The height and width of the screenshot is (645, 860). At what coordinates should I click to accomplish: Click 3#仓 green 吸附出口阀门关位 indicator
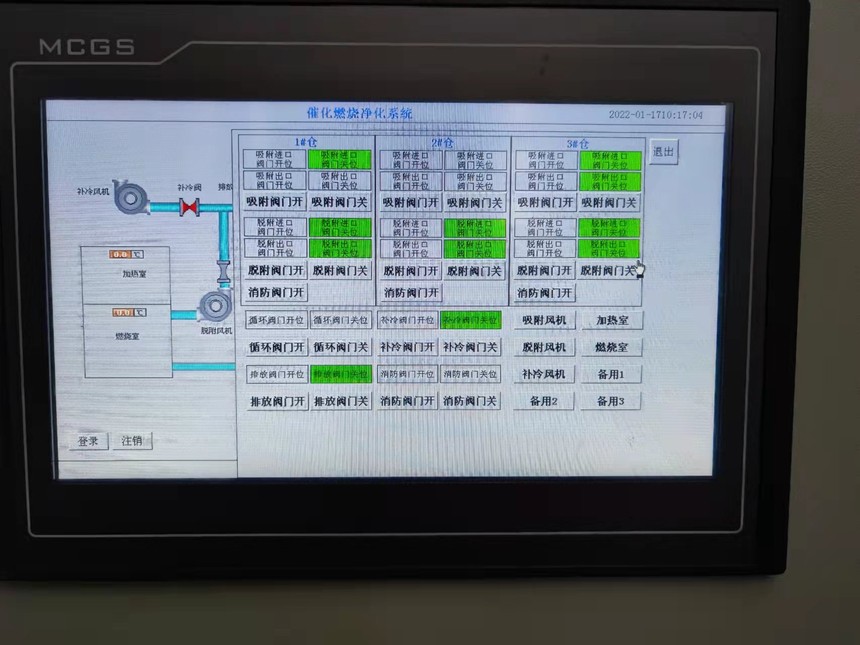point(610,181)
